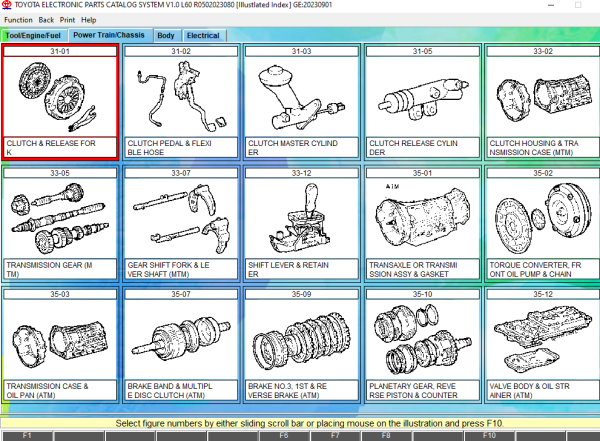Click the 'VALVE BODY & OIL STRAINER' caption
The height and width of the screenshot is (441, 600).
[543, 390]
